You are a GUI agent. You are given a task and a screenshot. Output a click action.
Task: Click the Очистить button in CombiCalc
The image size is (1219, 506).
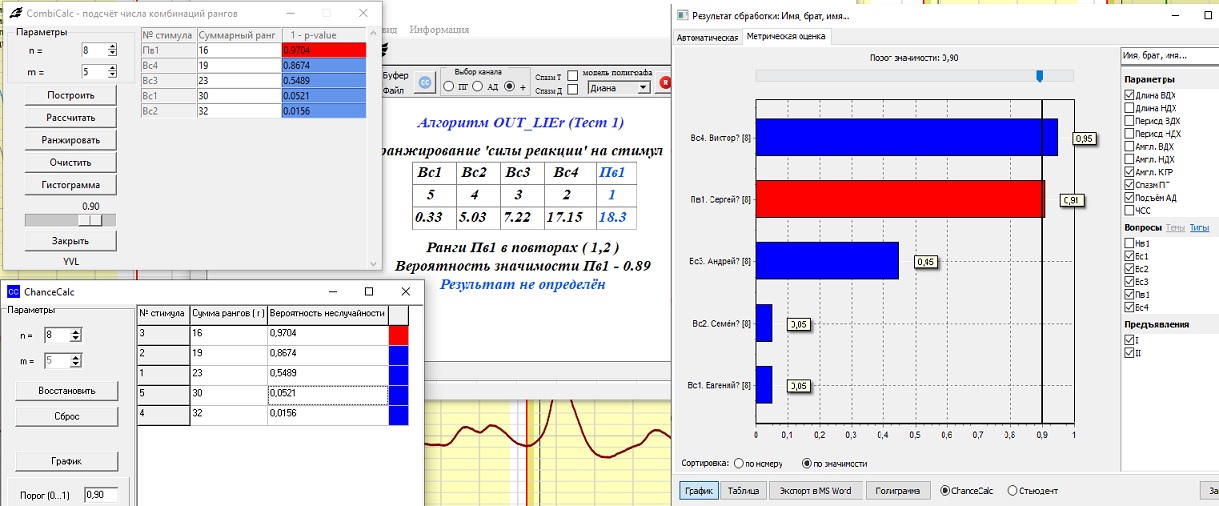point(71,162)
